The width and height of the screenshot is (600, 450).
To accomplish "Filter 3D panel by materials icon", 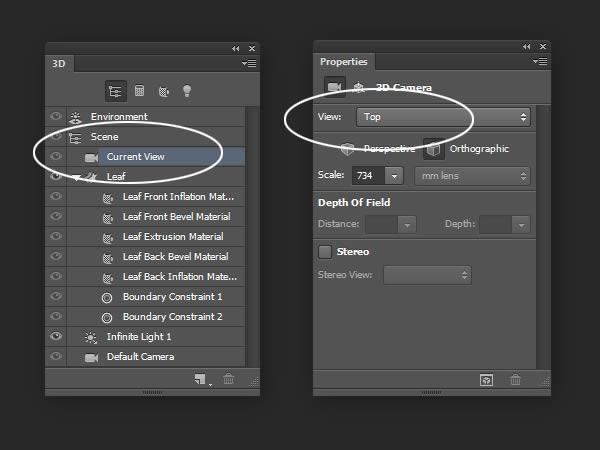I will (x=163, y=91).
